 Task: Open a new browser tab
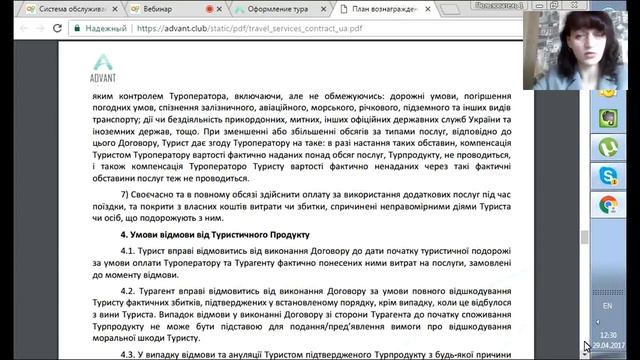tap(449, 9)
